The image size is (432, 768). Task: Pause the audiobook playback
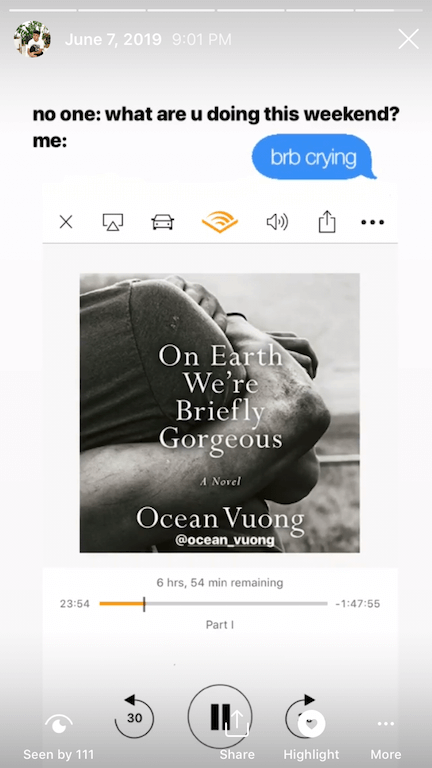click(x=220, y=717)
